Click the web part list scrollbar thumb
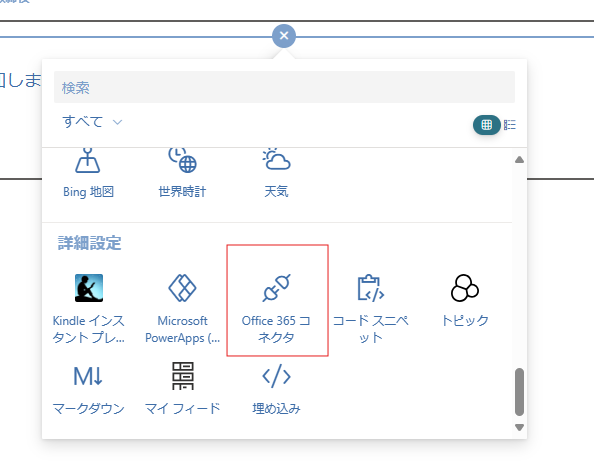The width and height of the screenshot is (594, 473). 519,392
